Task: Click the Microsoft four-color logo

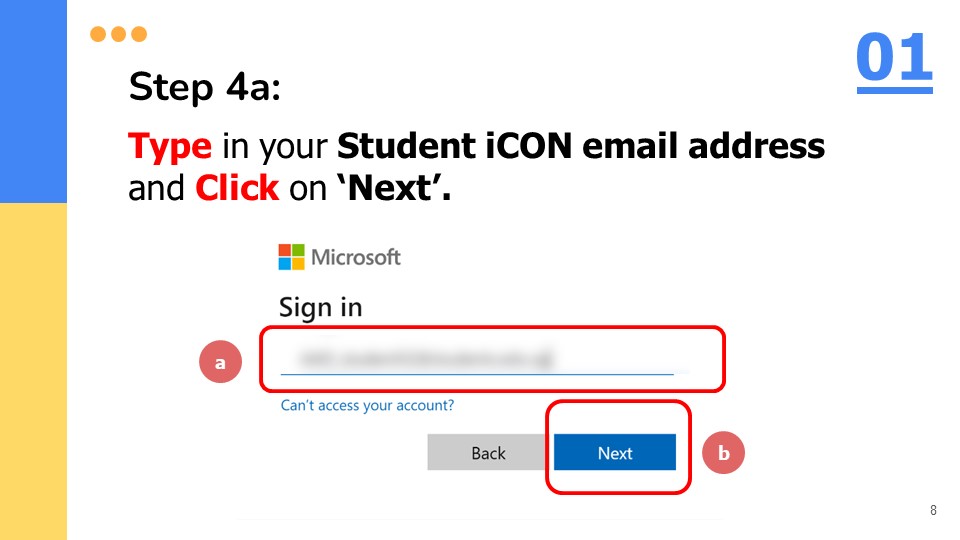Action: tap(291, 257)
